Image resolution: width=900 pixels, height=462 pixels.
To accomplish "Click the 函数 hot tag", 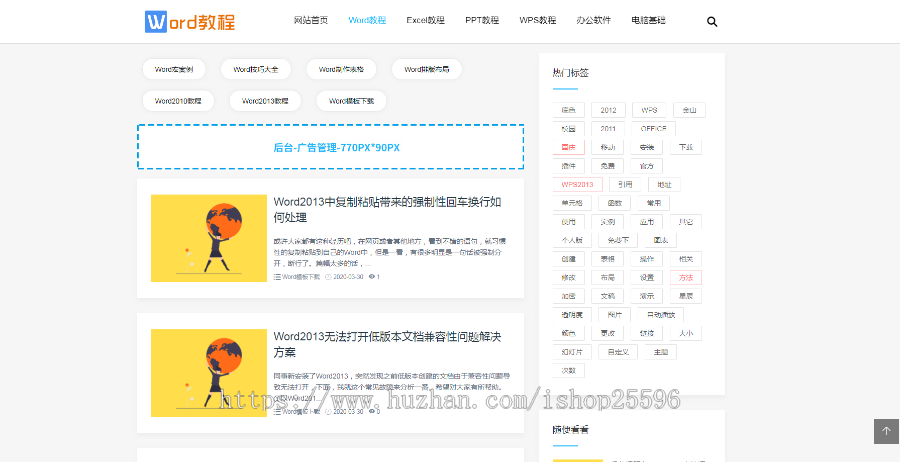I will pos(614,203).
